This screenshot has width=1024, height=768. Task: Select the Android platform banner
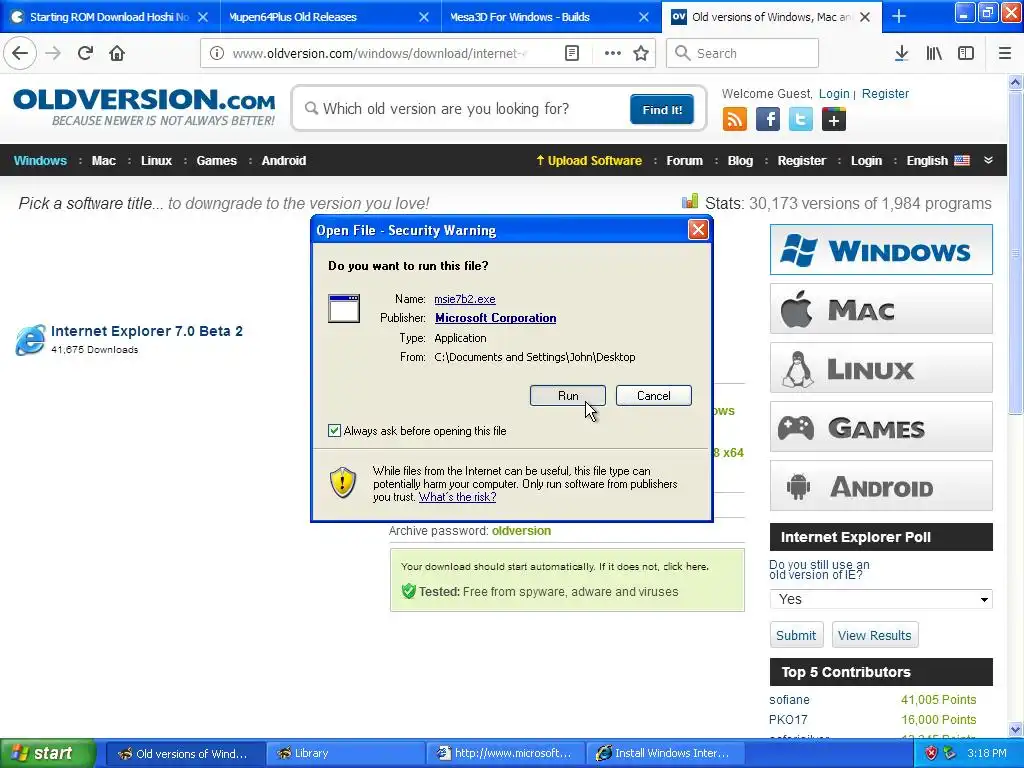881,485
